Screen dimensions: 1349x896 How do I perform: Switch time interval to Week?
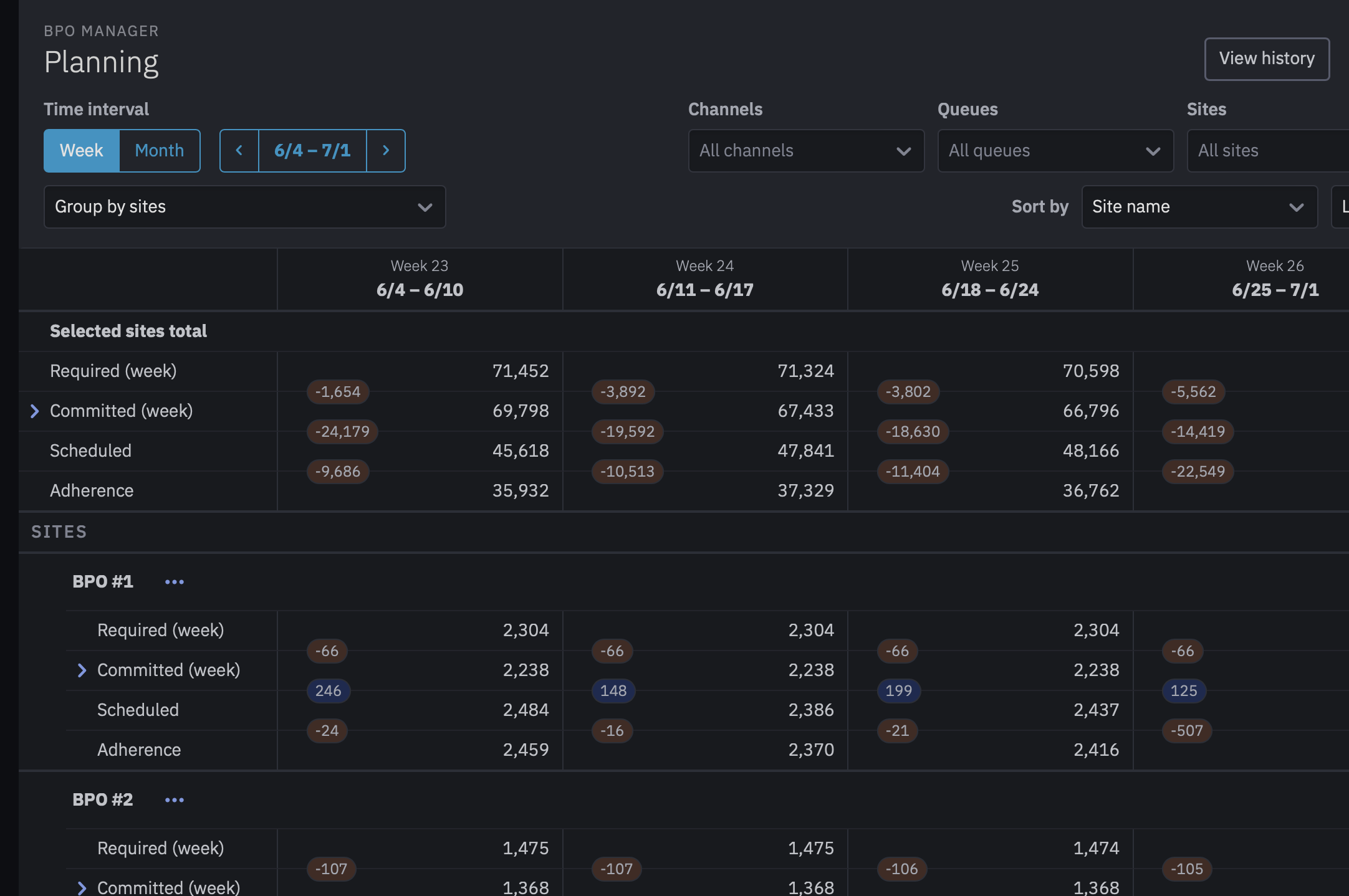coord(82,151)
